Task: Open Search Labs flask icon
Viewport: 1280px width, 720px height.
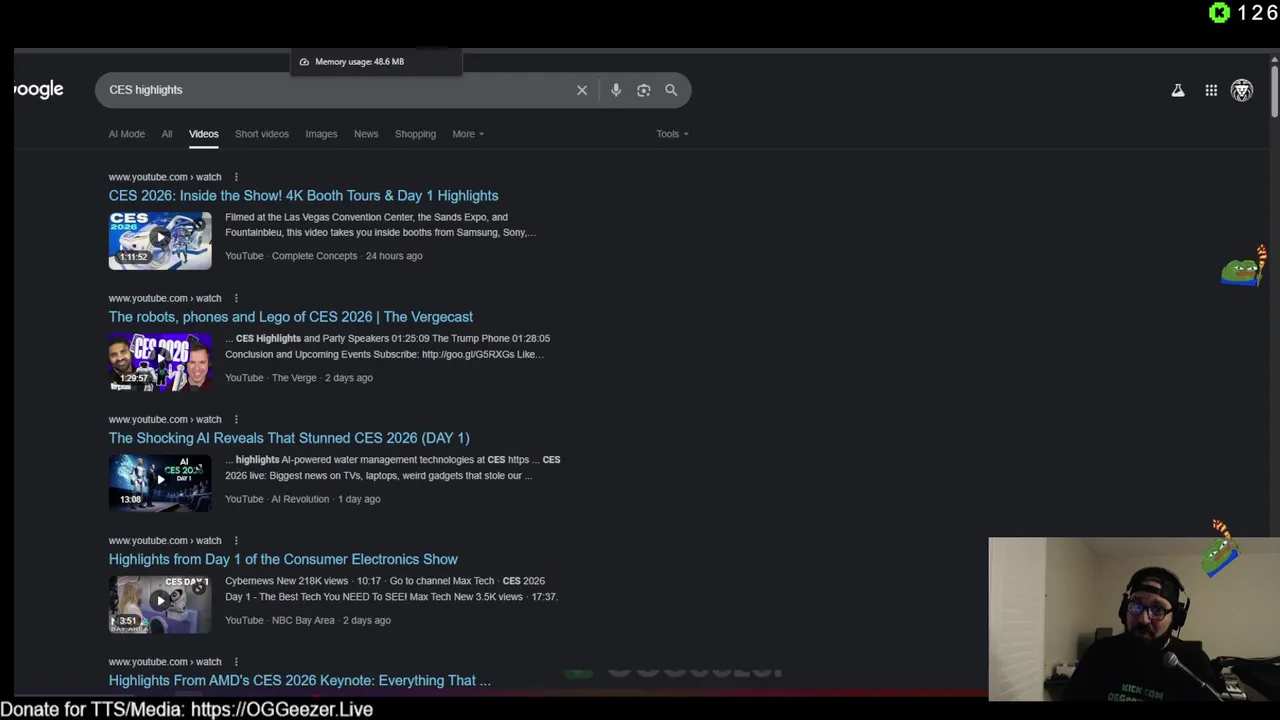Action: [1178, 90]
